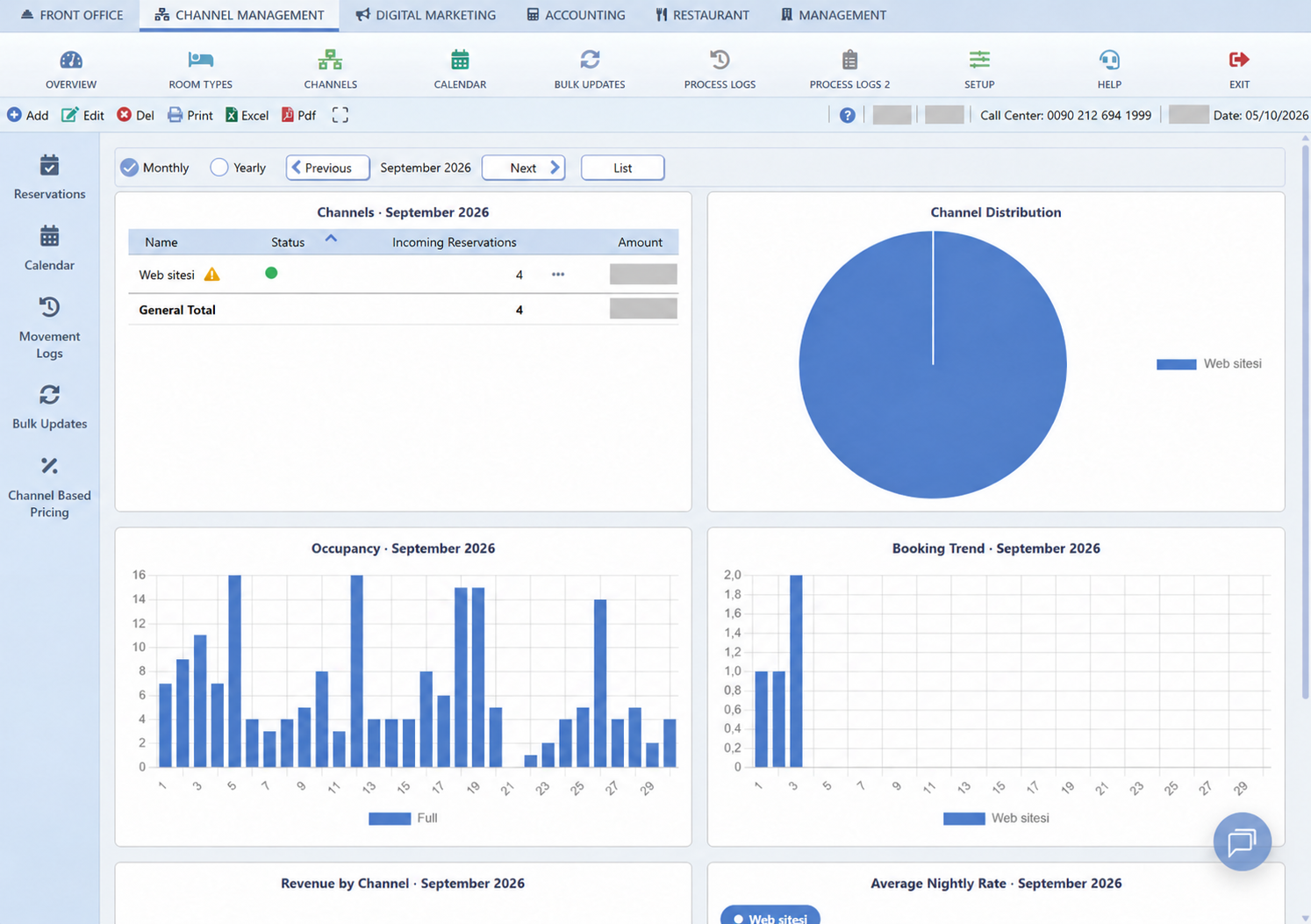Click the sort arrow above Status column
Screen dimensions: 1311x924
(x=331, y=238)
